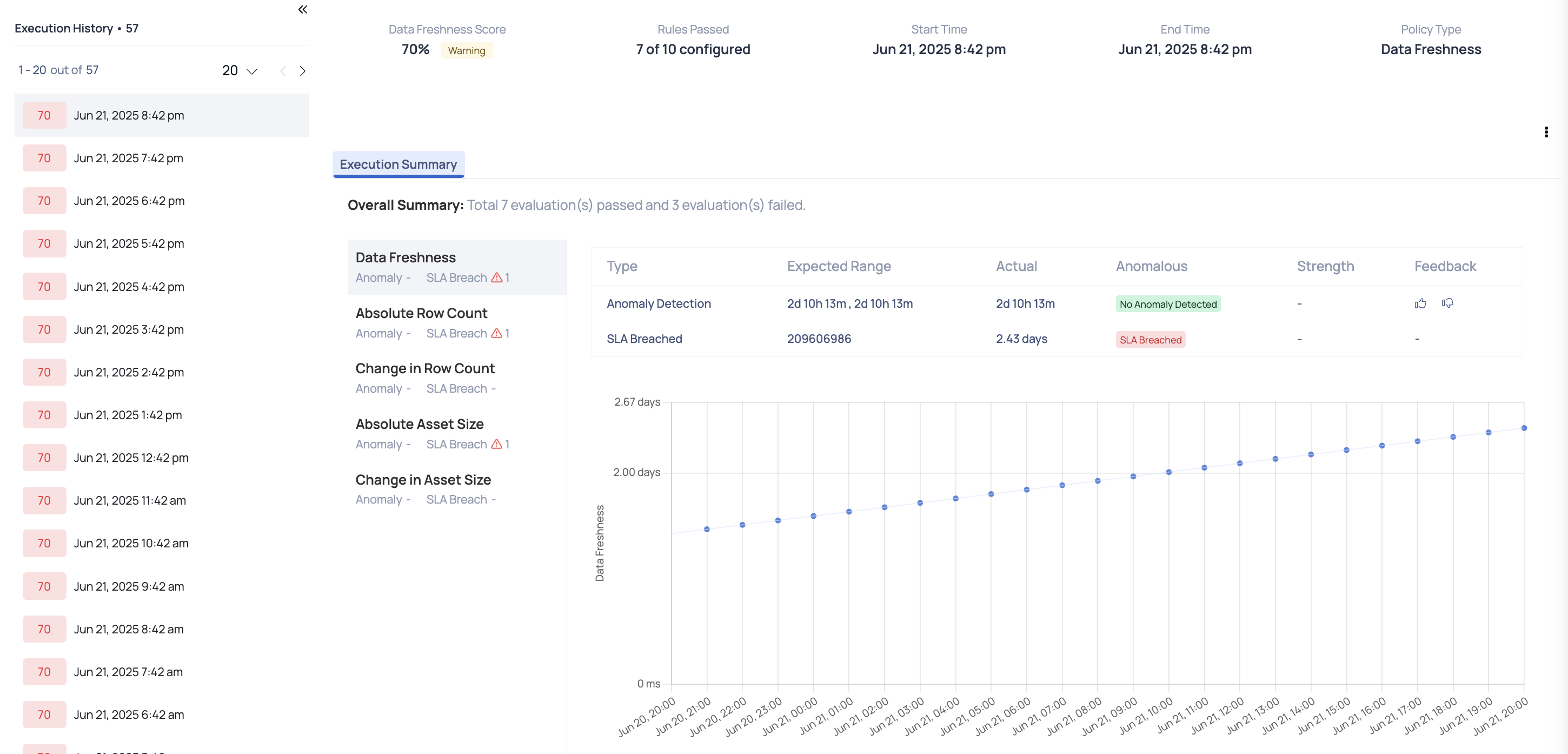Open the Jun 21, 2025 7:42 pm execution

[129, 158]
